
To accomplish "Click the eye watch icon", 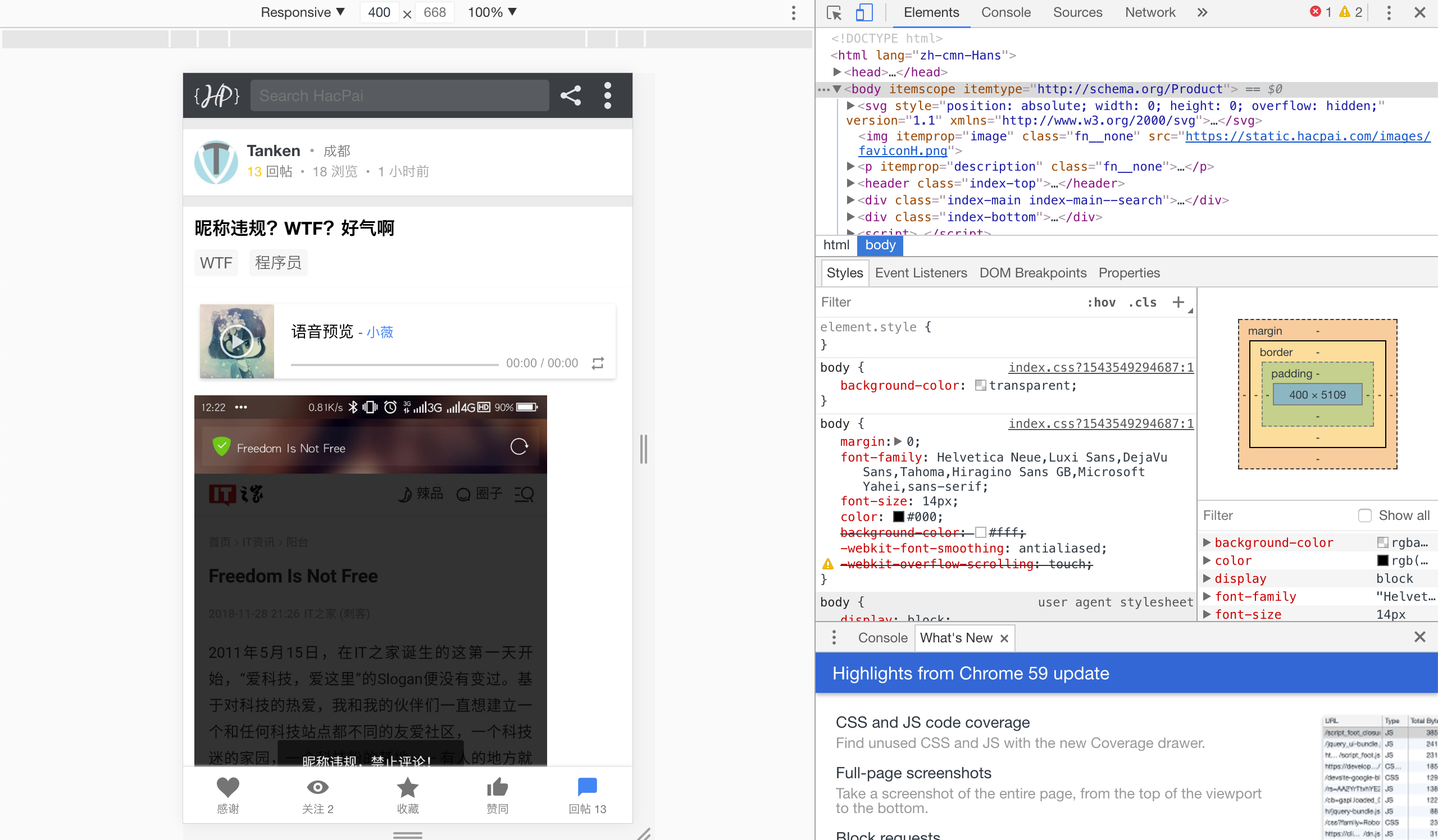I will pos(317,788).
